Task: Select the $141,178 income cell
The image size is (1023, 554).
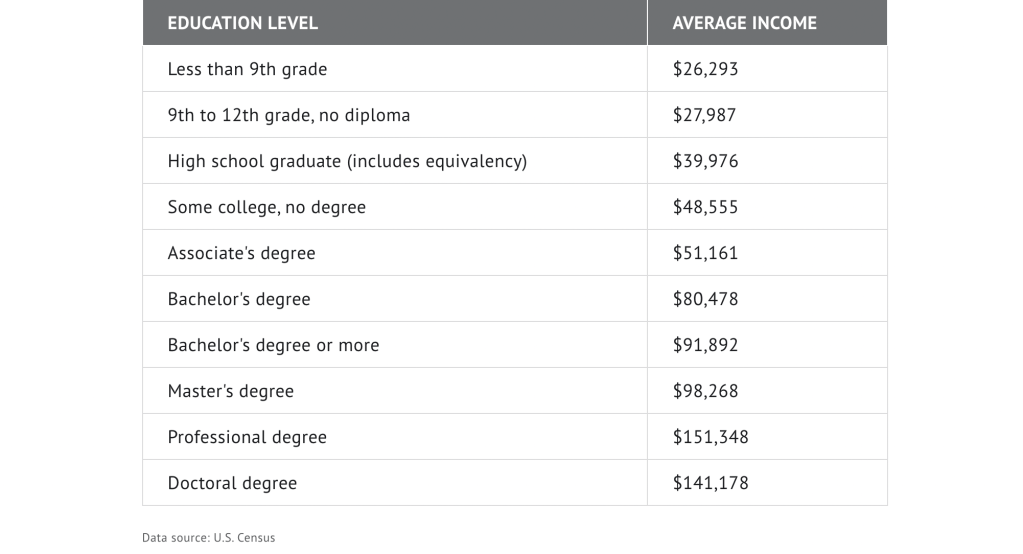Action: point(710,483)
